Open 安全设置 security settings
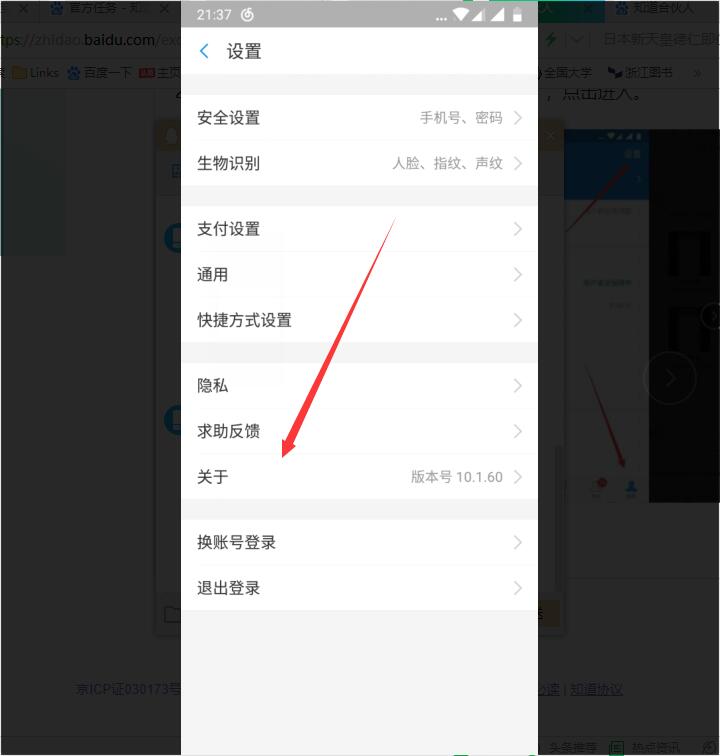Screen dimensions: 720x756 coord(359,118)
